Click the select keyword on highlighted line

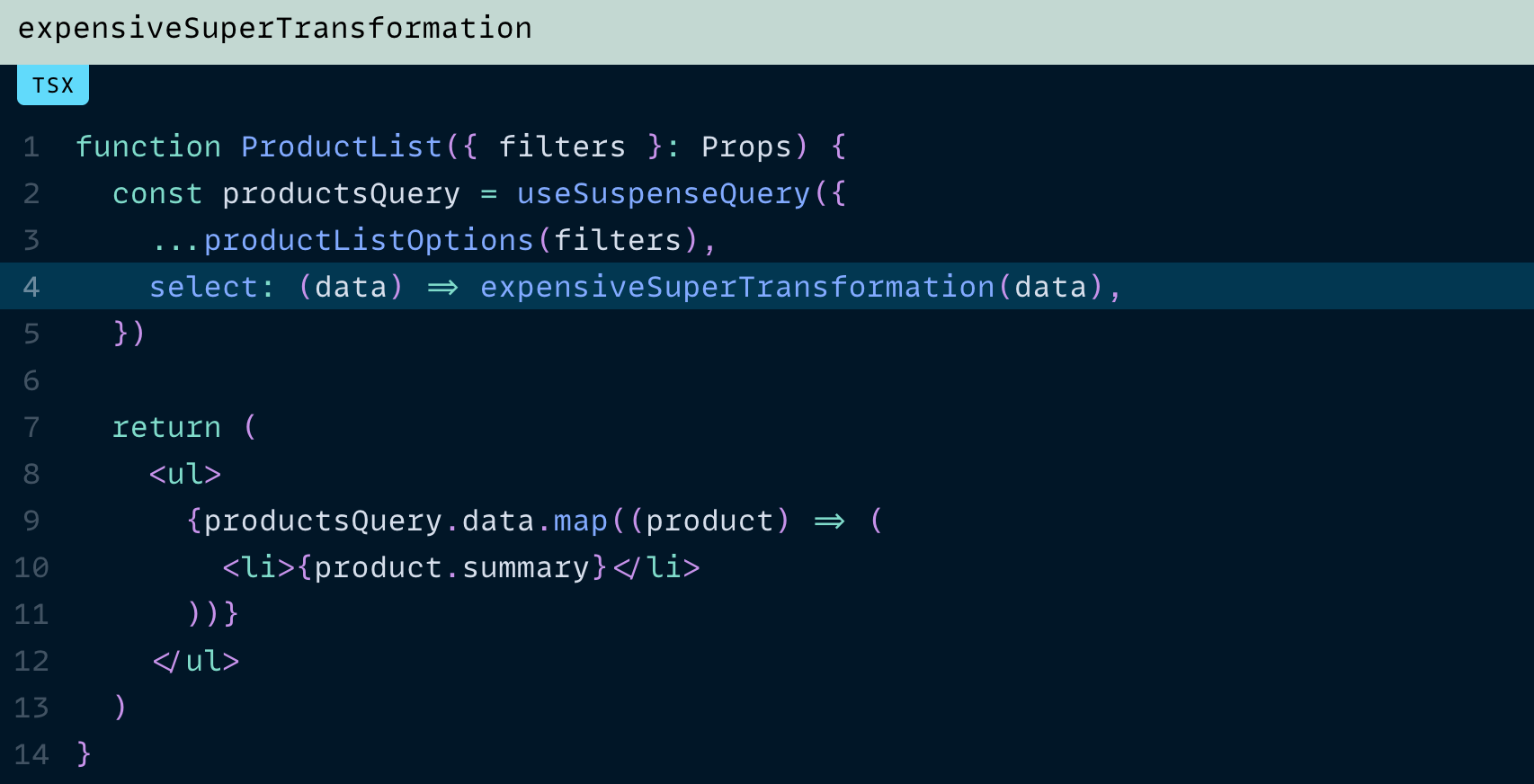pos(203,287)
